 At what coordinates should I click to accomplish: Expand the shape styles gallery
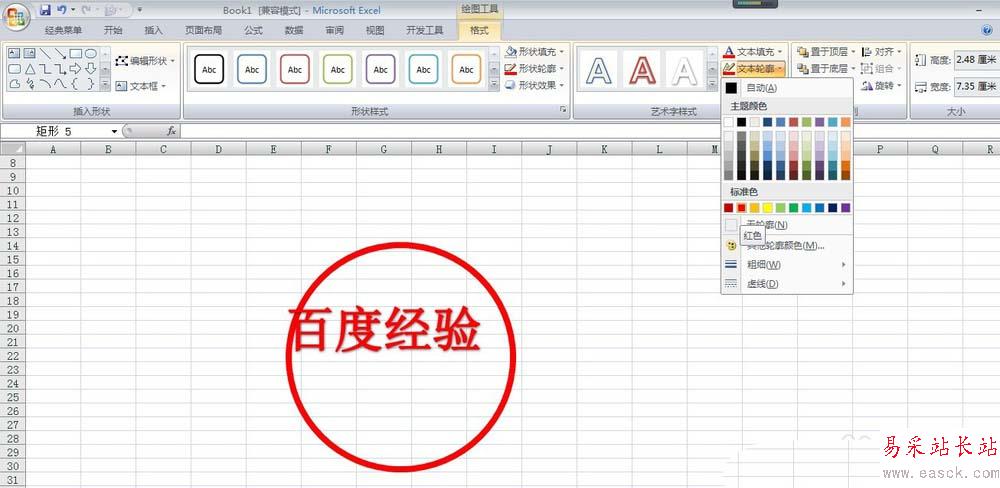494,84
